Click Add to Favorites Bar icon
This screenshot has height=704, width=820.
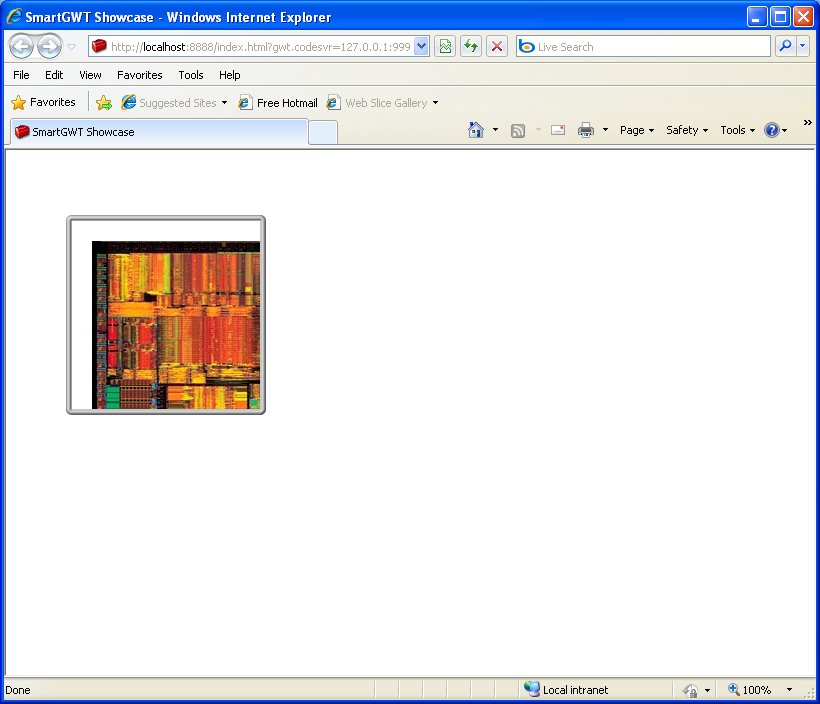[104, 103]
